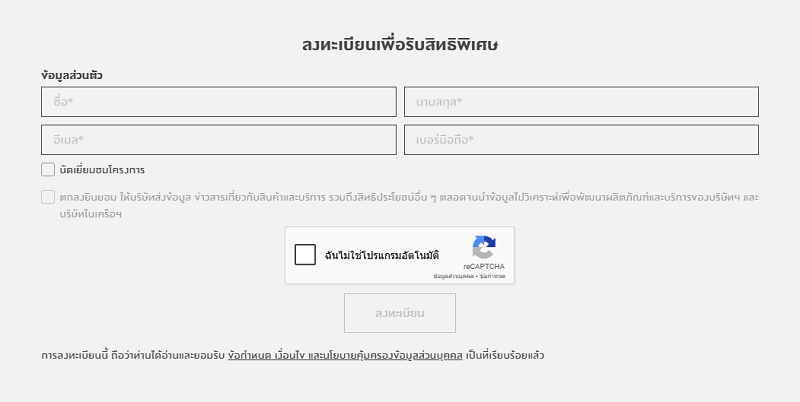Submit with the ลงทะเบียน button
The image size is (800, 402).
coord(399,313)
